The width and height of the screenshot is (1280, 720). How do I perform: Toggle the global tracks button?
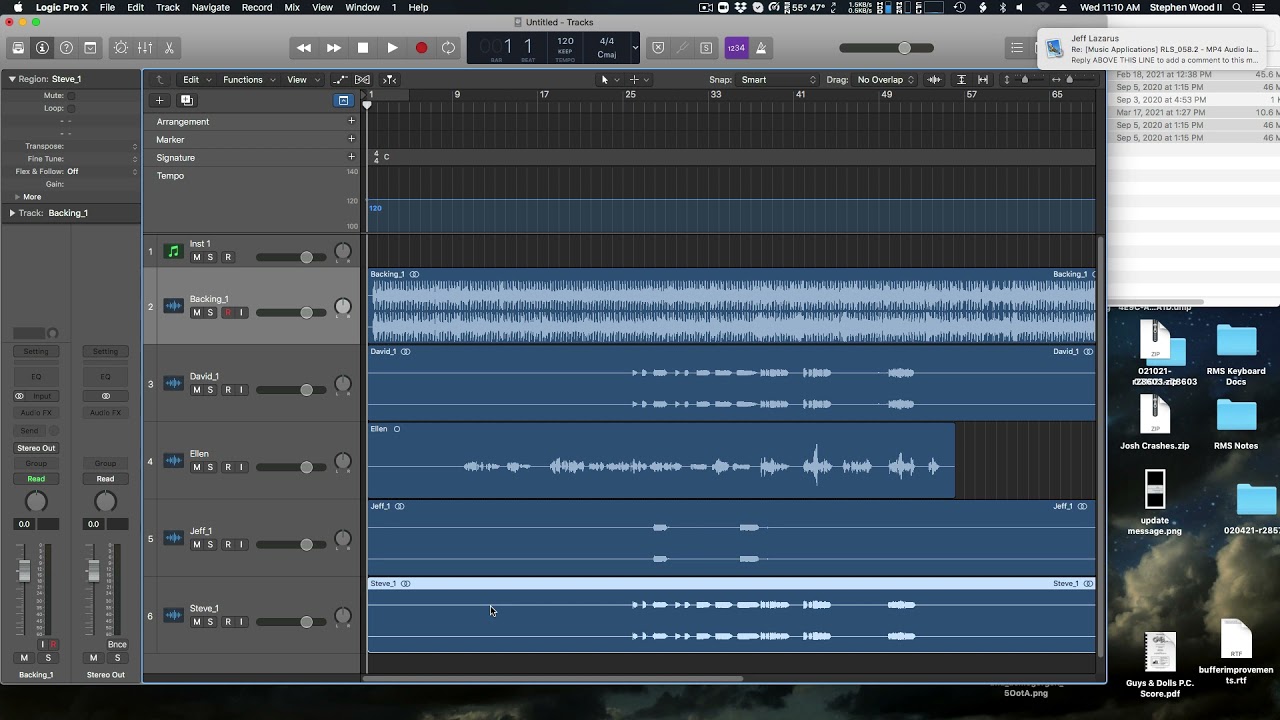click(343, 100)
